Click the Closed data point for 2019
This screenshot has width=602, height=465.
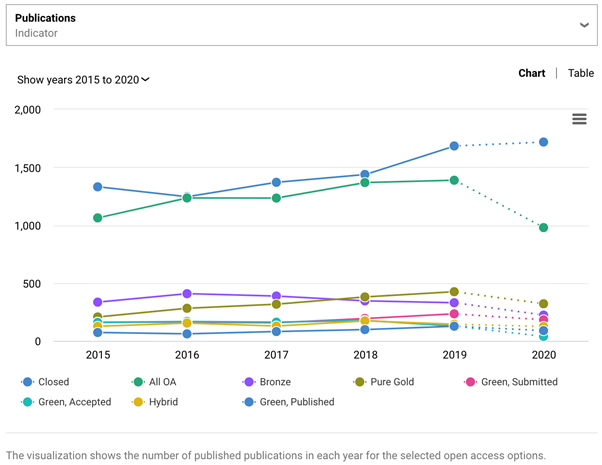tap(454, 146)
